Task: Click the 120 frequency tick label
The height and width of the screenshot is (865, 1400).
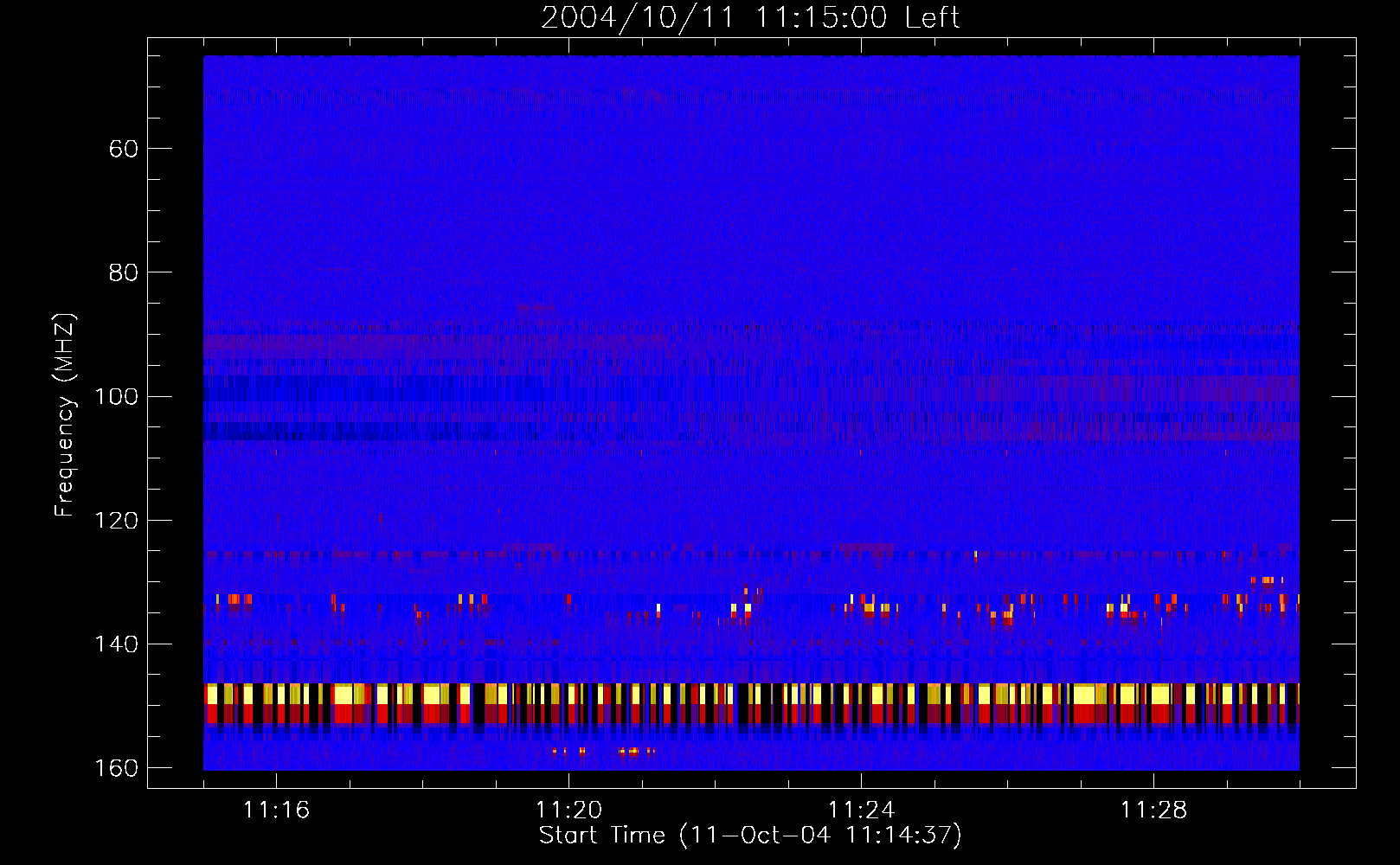Action: pyautogui.click(x=116, y=521)
